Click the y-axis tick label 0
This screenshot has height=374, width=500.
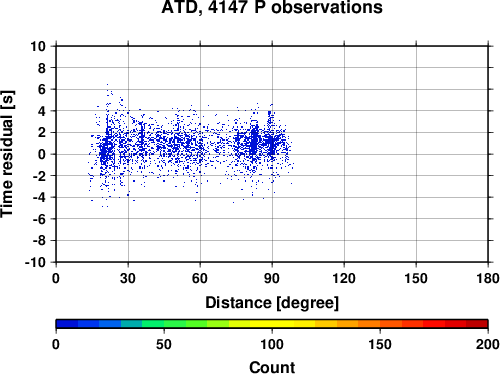tap(42, 154)
